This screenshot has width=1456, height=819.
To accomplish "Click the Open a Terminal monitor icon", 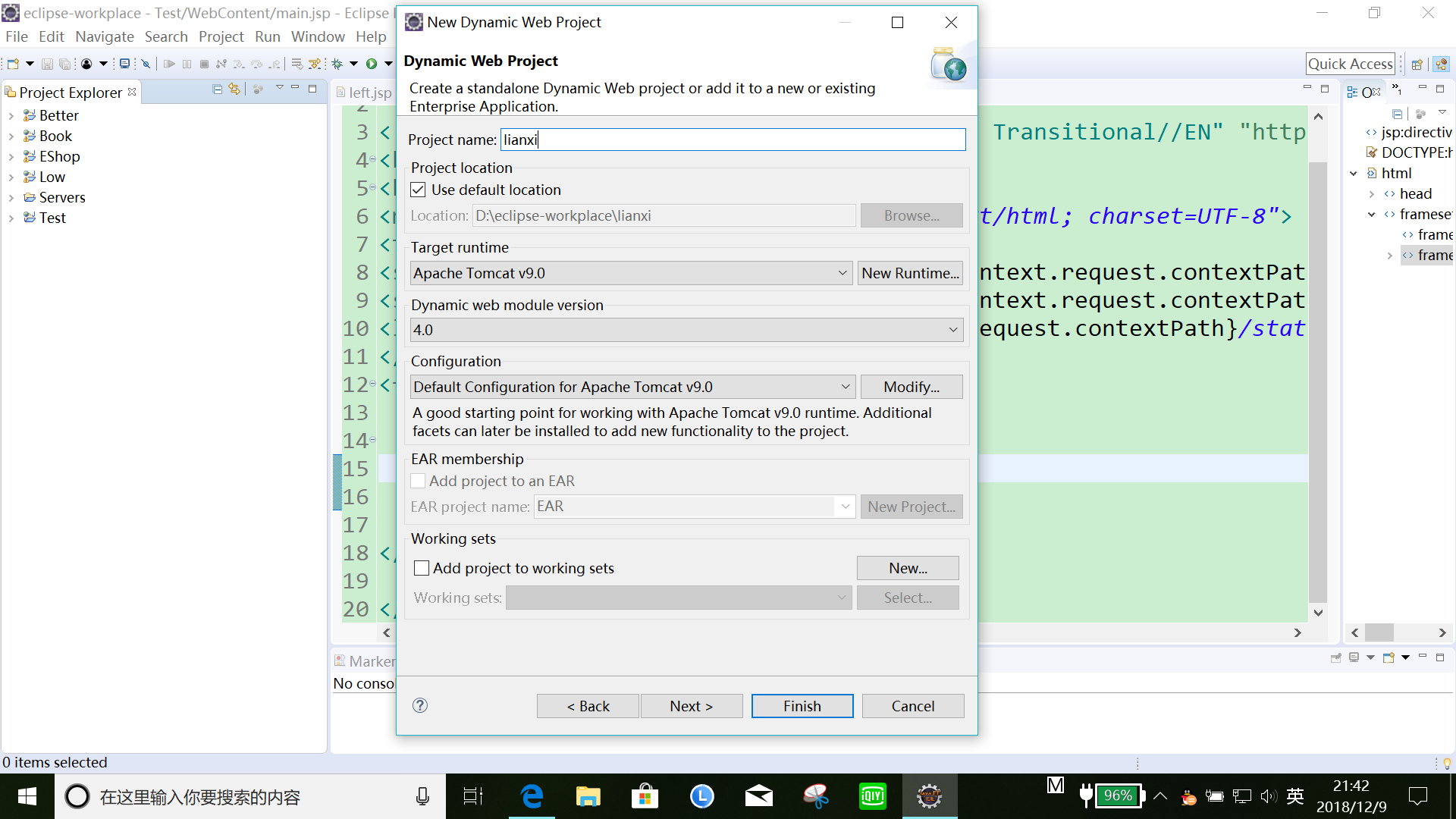I will pyautogui.click(x=124, y=64).
